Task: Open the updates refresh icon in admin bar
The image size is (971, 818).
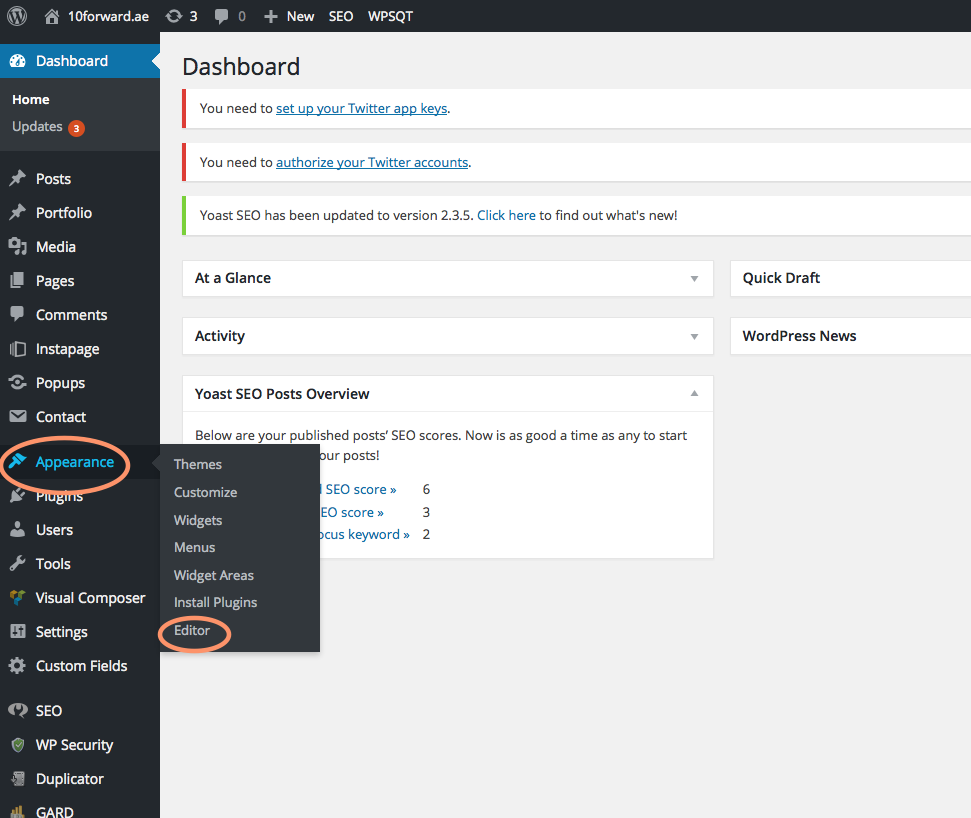Action: coord(173,16)
